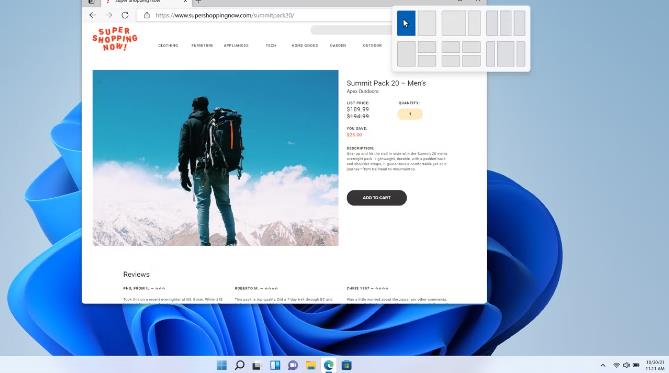Viewport: 669px width, 373px height.
Task: Click the Microsoft Edge taskbar icon
Action: pos(329,365)
